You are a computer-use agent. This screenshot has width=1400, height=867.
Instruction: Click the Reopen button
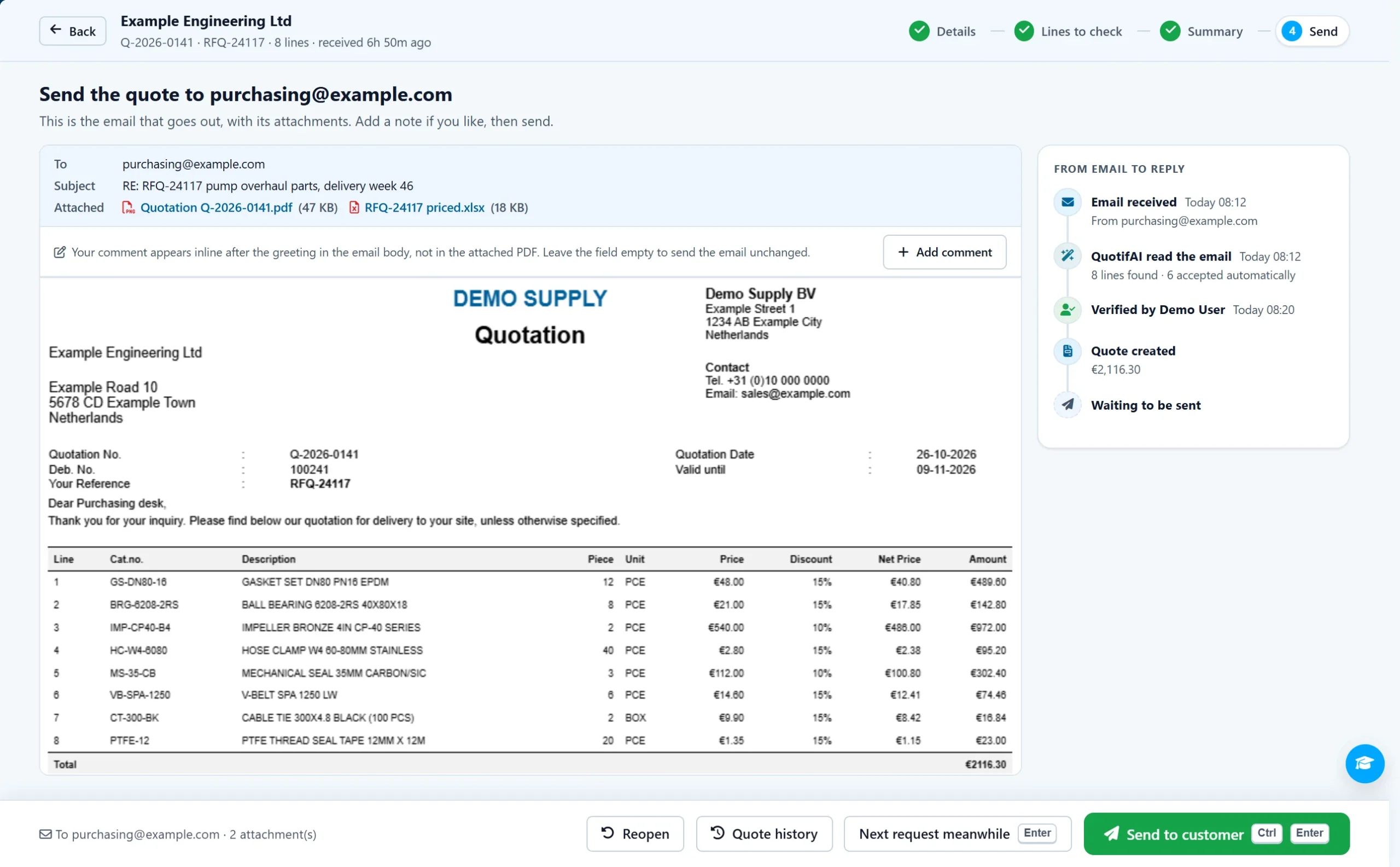634,834
